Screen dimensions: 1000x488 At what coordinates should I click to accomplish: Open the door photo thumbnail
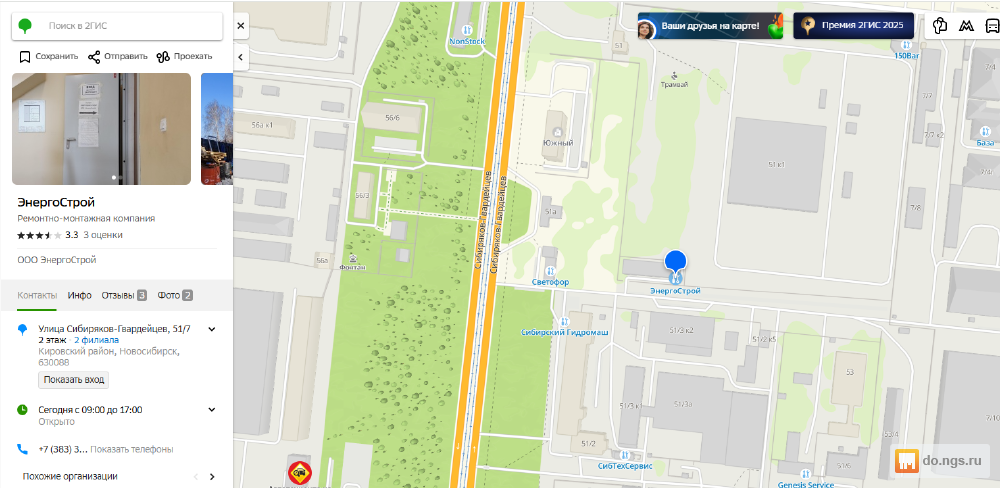[101, 129]
